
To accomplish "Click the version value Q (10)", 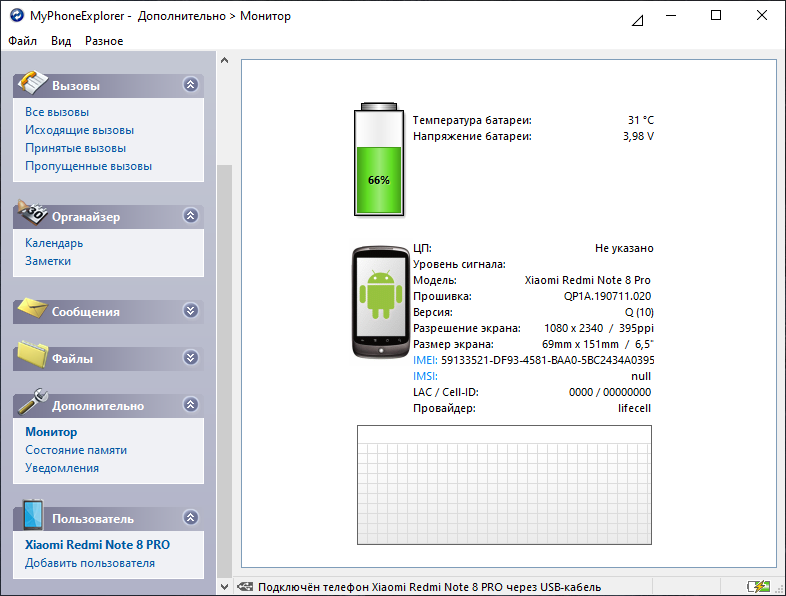I will 639,312.
